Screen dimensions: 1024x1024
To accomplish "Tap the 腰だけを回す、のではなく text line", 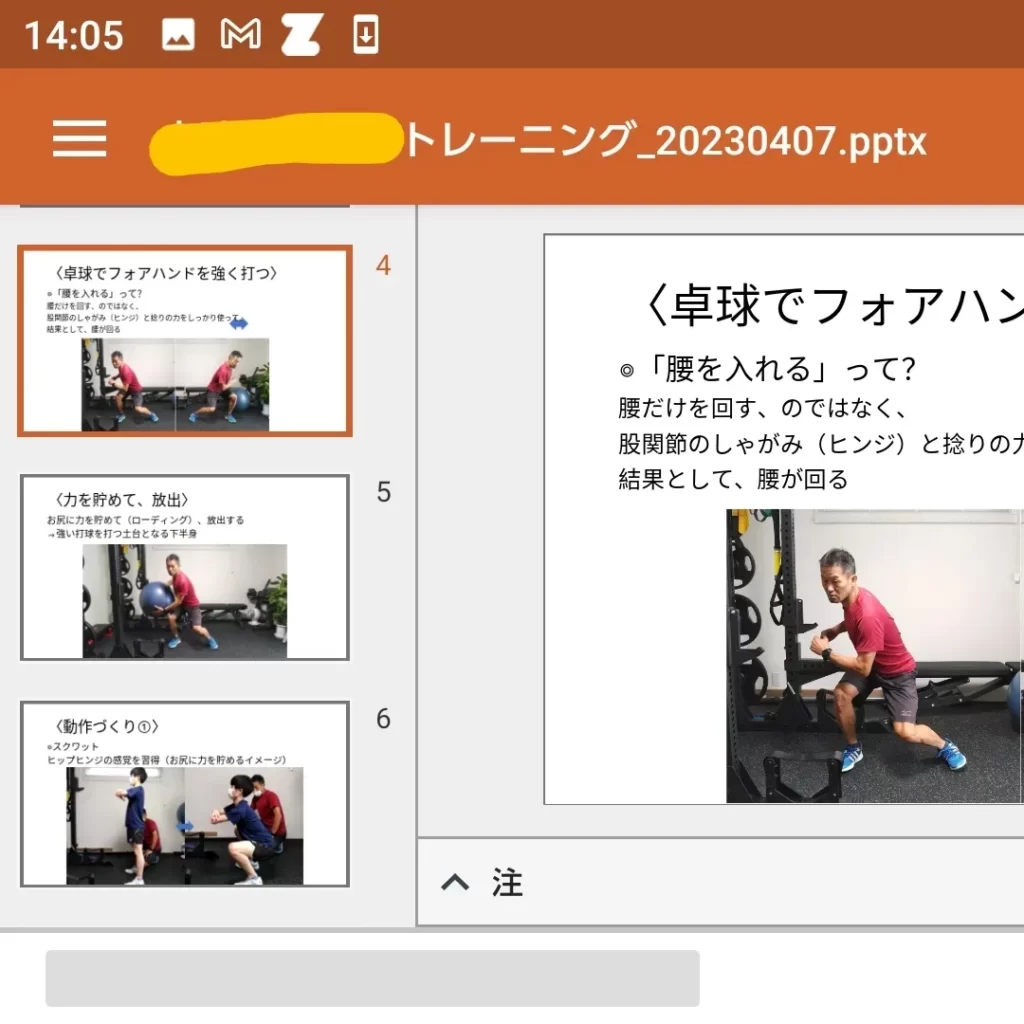I will (762, 408).
